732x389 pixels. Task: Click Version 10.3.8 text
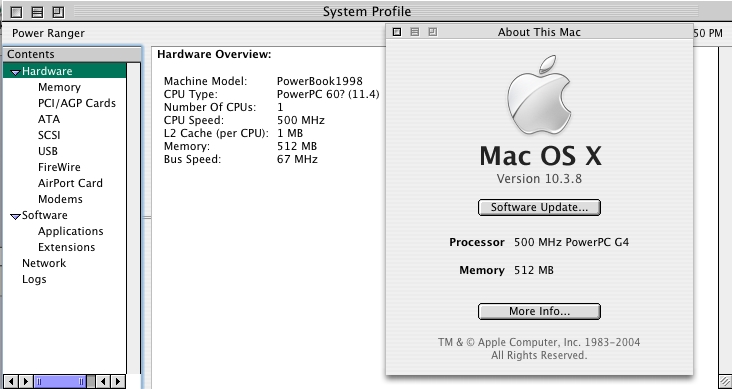(x=539, y=179)
